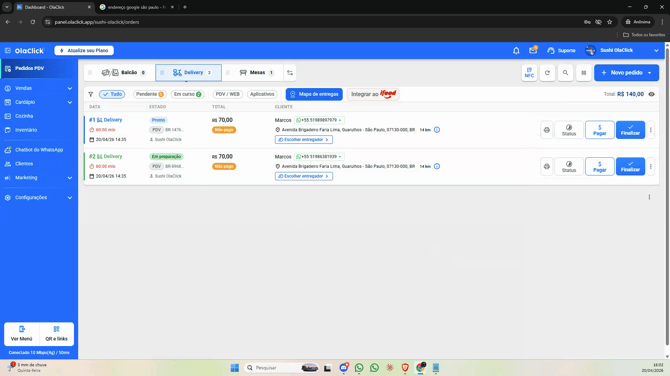The height and width of the screenshot is (376, 670).
Task: Change Status of order #2
Action: (x=569, y=166)
